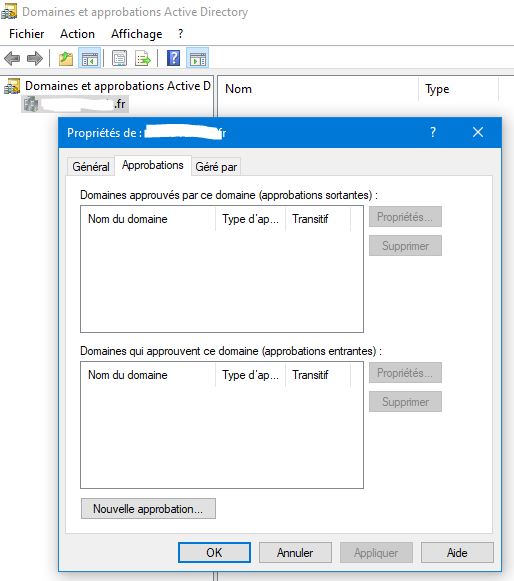Image resolution: width=514 pixels, height=581 pixels.
Task: Click the dialog title bar ? help button
Action: [x=433, y=132]
